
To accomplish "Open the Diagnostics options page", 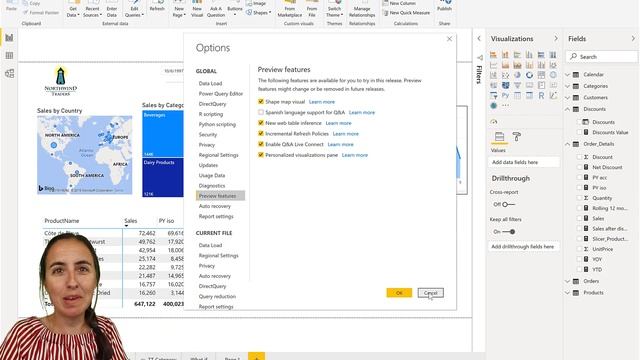I will [212, 185].
